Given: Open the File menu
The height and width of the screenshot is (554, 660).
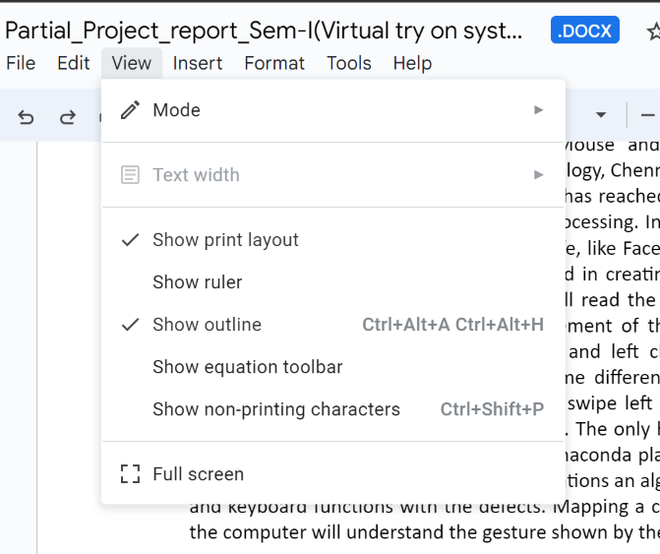Looking at the screenshot, I should (21, 64).
